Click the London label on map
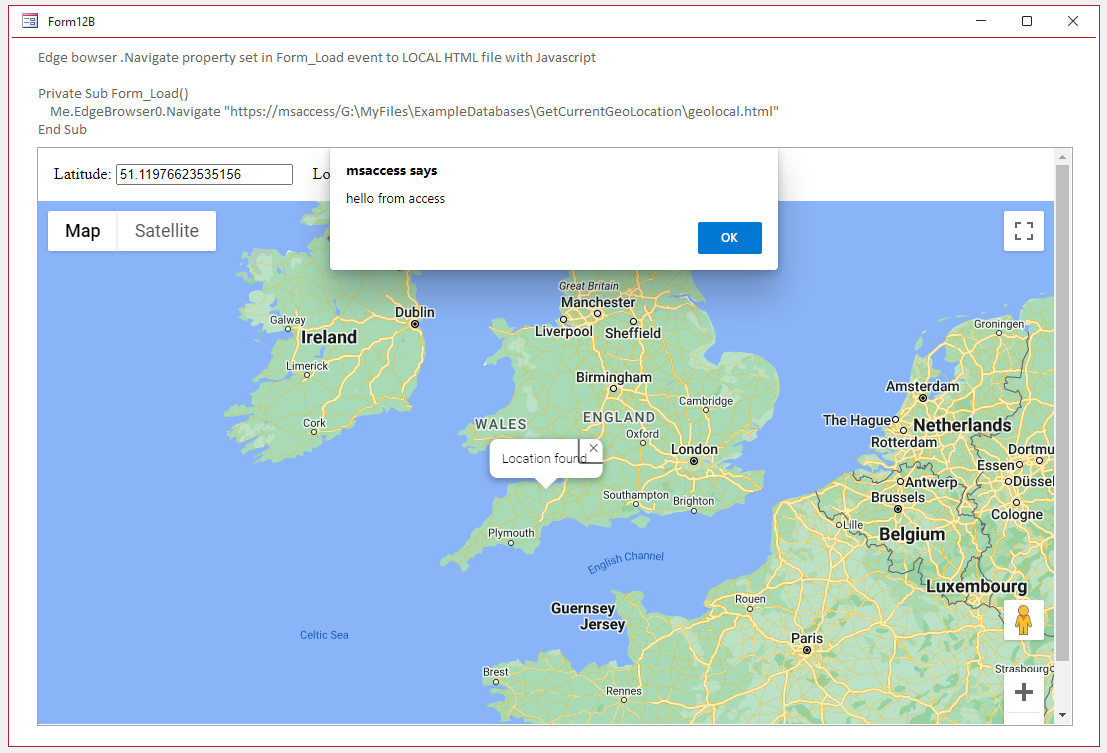Viewport: 1107px width, 753px height. 694,450
